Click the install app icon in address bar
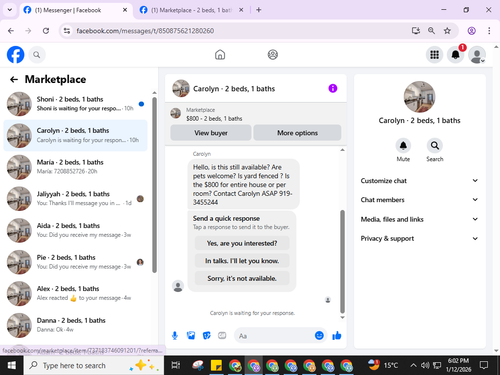Viewport: 500px width, 375px height. [416, 31]
